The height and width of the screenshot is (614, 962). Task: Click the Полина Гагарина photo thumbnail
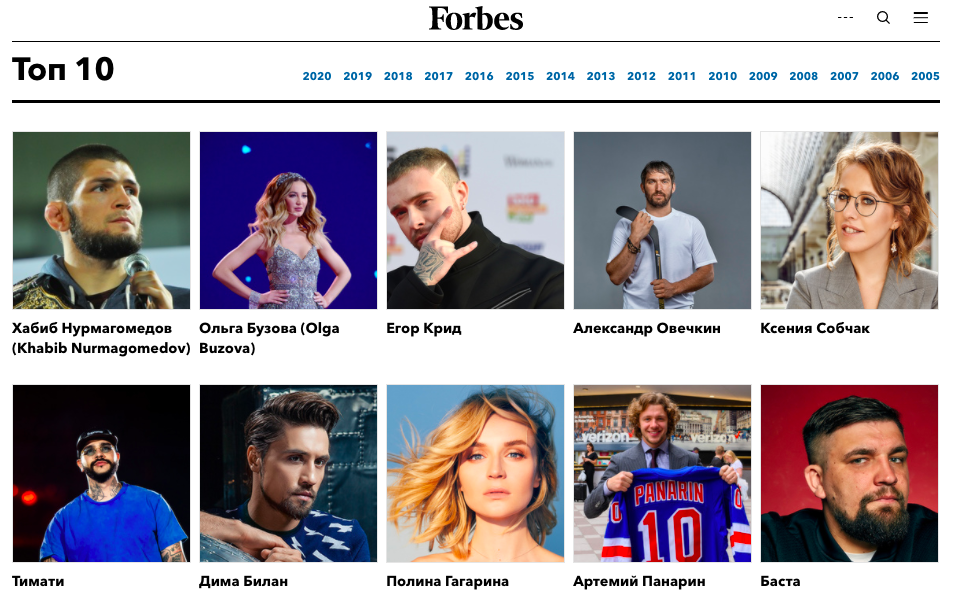475,474
